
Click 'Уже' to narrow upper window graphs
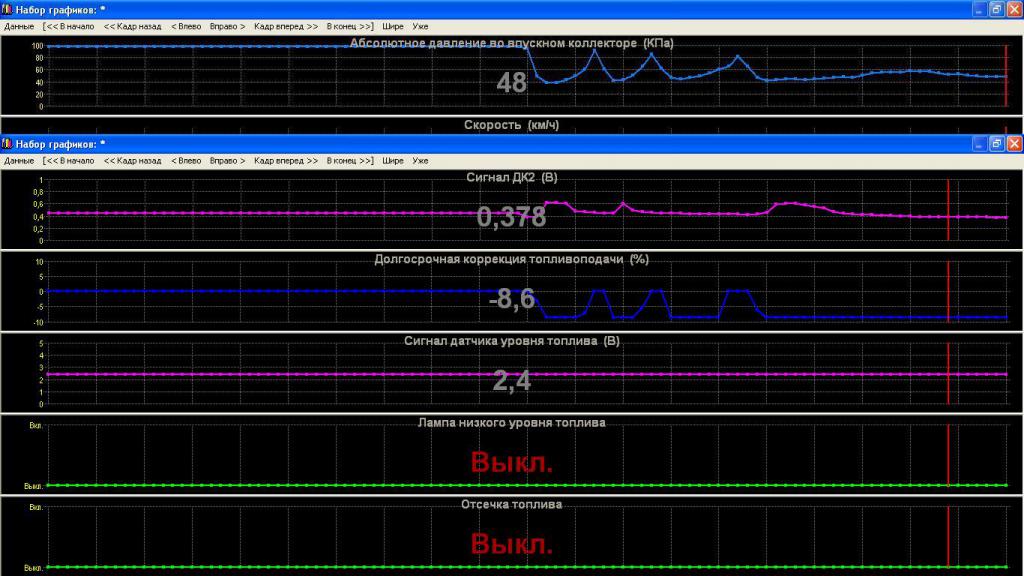click(x=420, y=26)
